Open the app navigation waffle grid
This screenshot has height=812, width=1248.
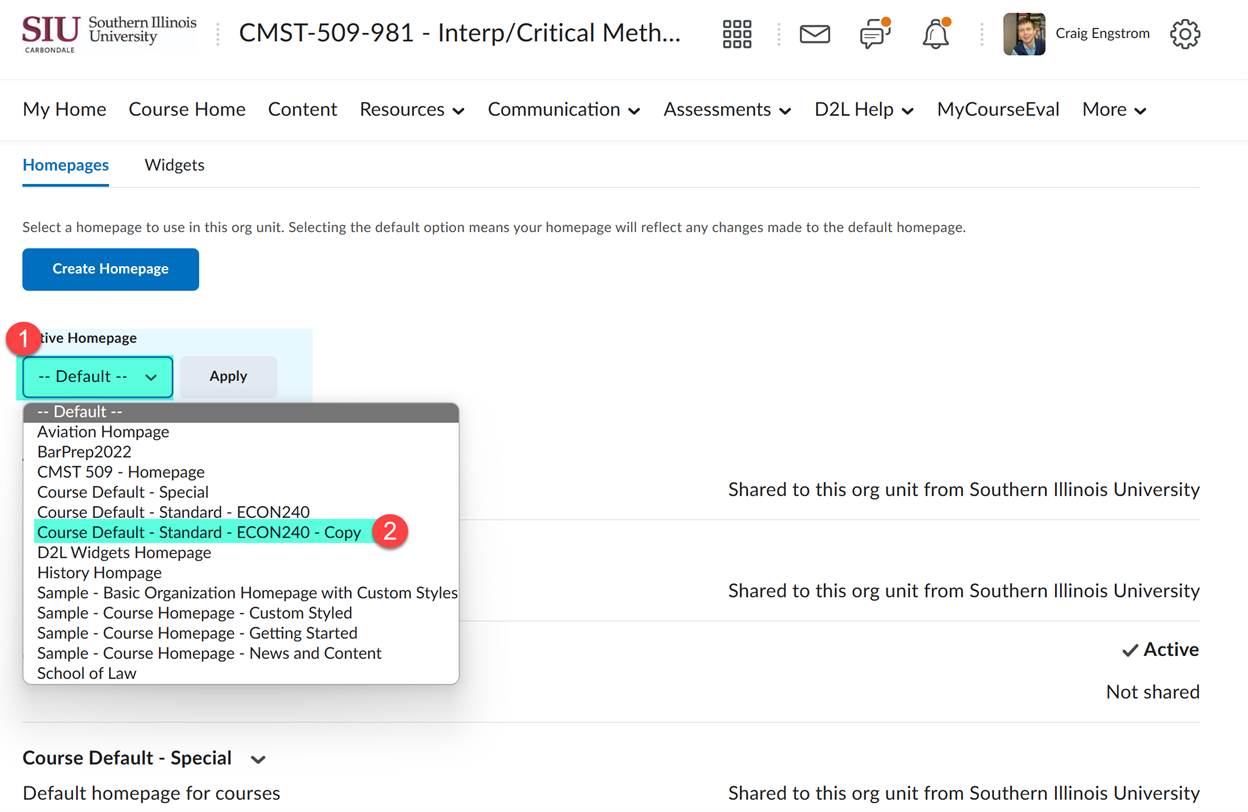pyautogui.click(x=737, y=33)
